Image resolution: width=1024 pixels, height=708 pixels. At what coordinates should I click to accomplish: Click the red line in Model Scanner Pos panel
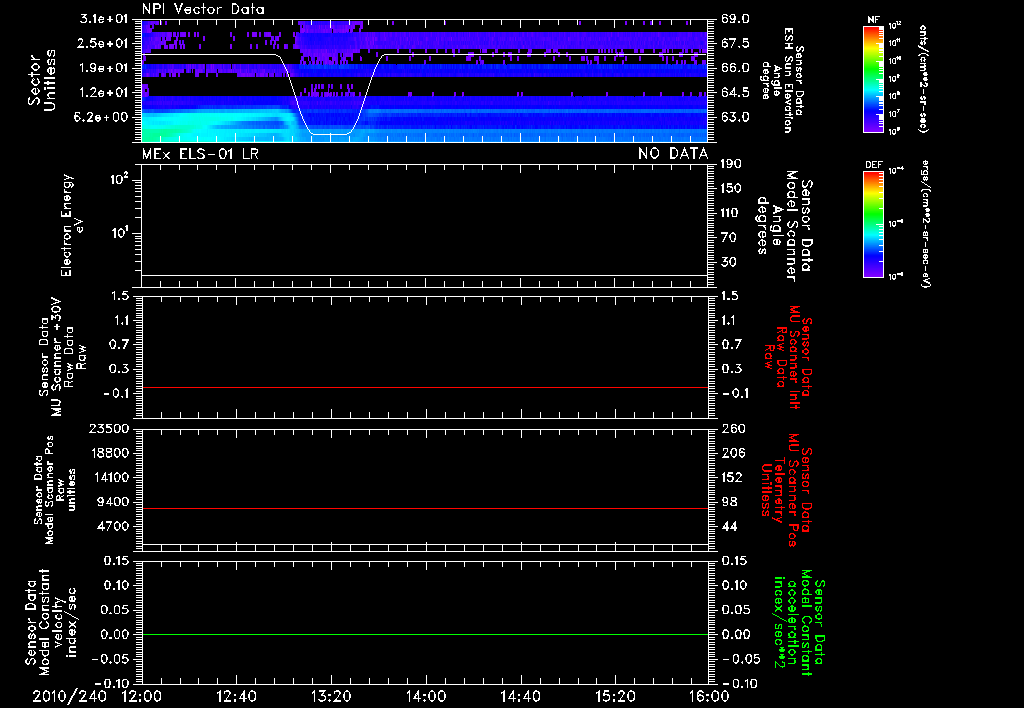click(424, 508)
